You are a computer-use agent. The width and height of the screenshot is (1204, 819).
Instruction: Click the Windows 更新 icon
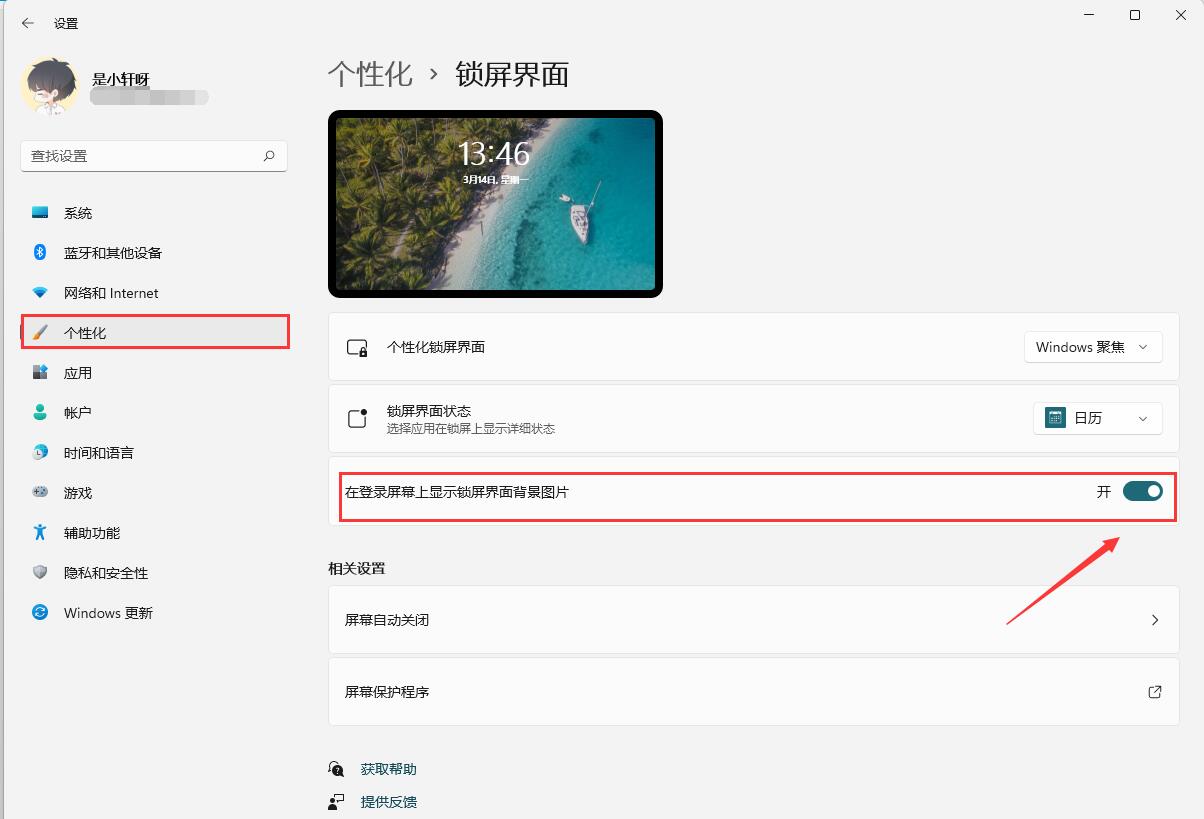40,612
